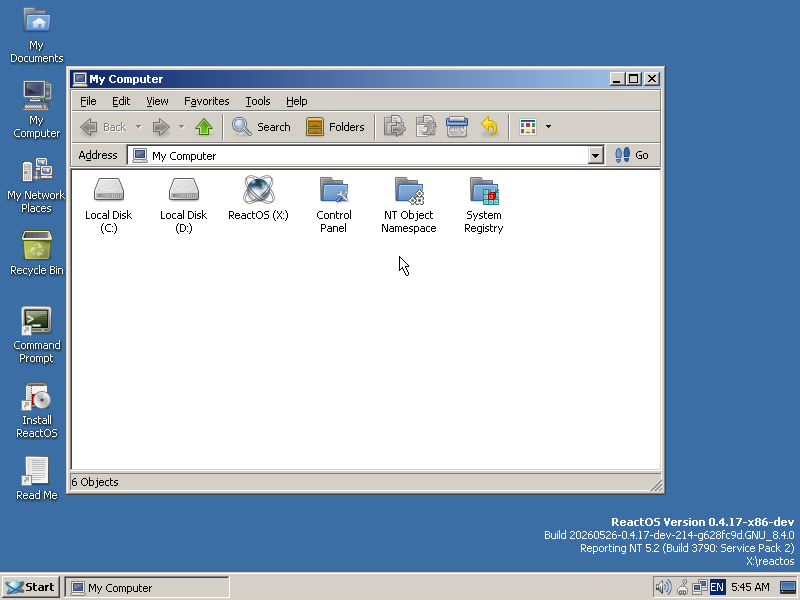Close the My Computer window
This screenshot has width=800, height=600.
[652, 79]
